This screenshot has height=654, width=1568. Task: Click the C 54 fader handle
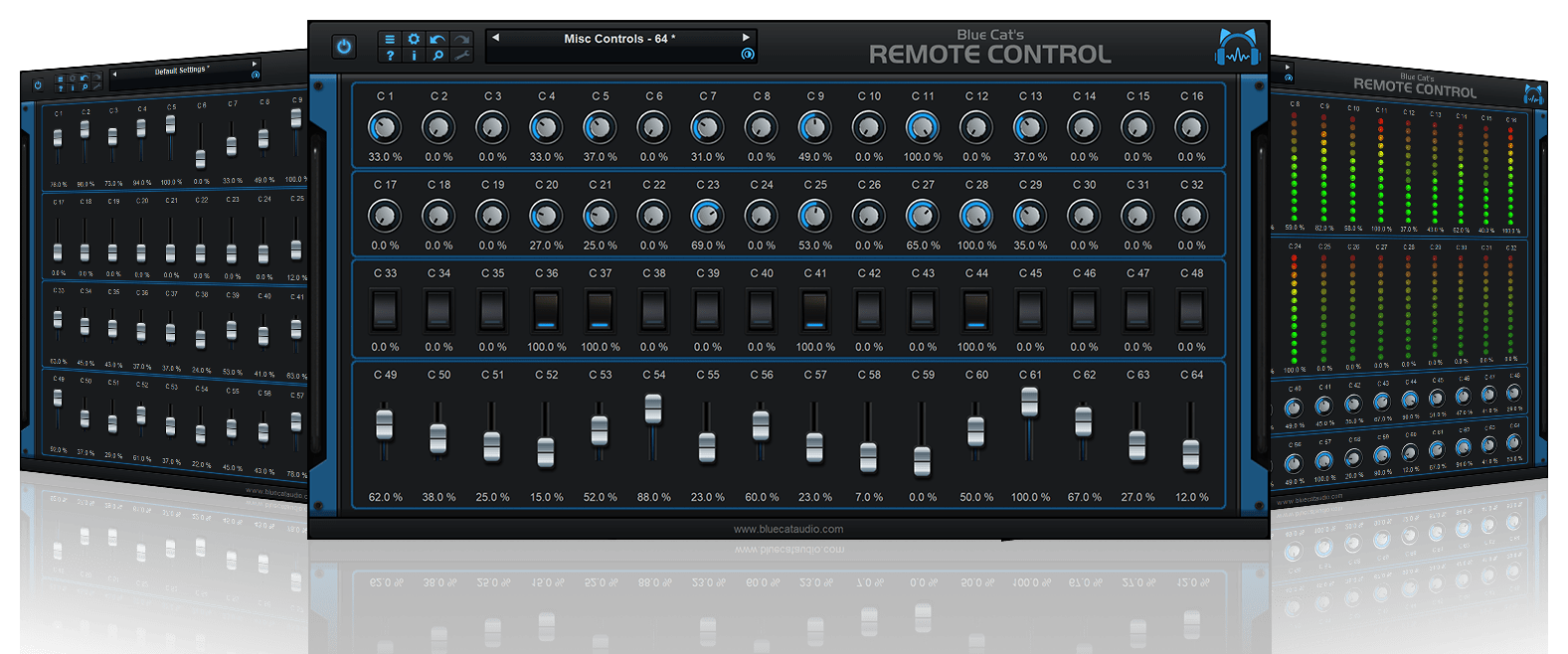click(x=653, y=409)
